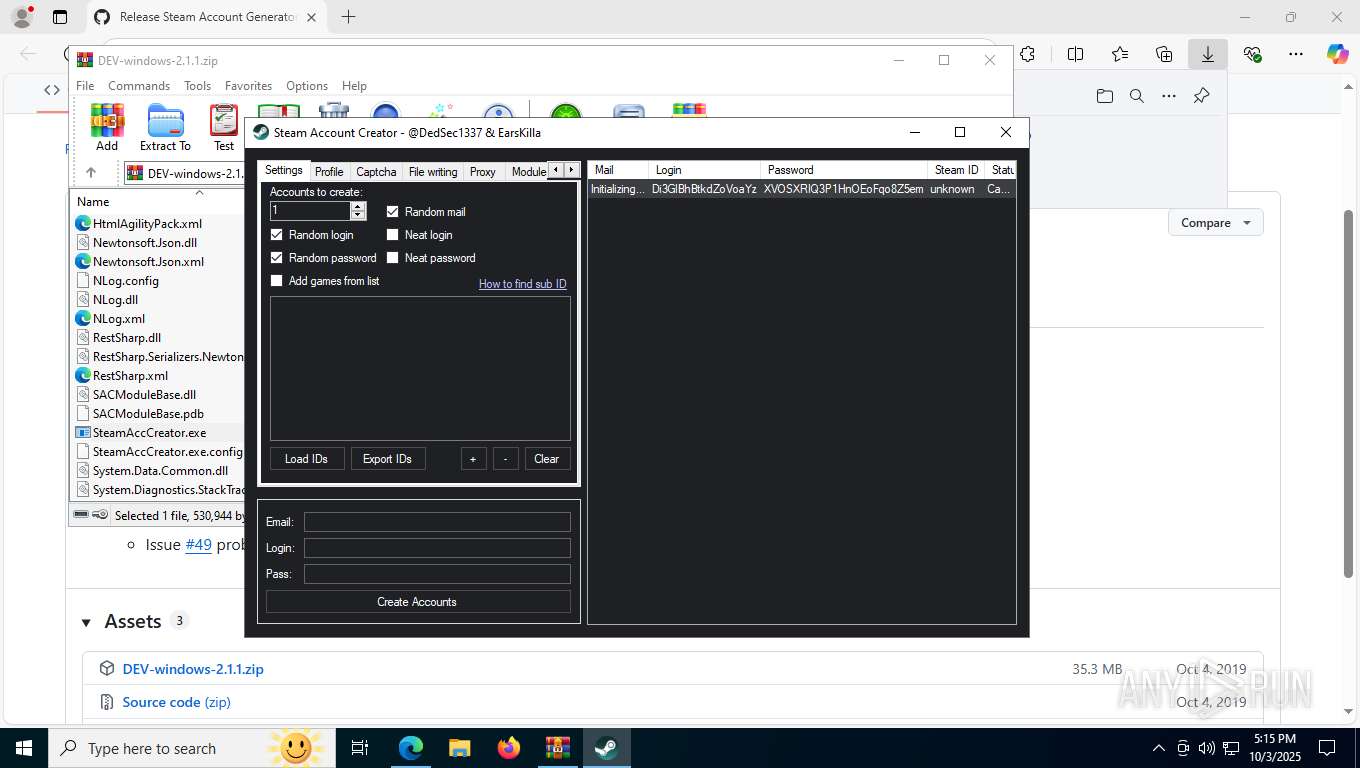Screen dimensions: 1360x768
Task: Toggle Random password checkbox
Action: tap(277, 258)
